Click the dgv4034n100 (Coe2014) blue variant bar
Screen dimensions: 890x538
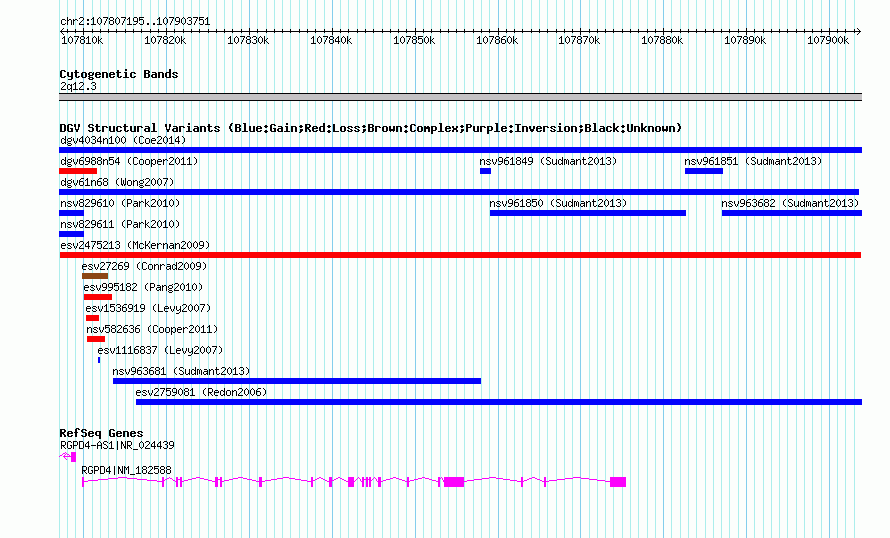460,150
